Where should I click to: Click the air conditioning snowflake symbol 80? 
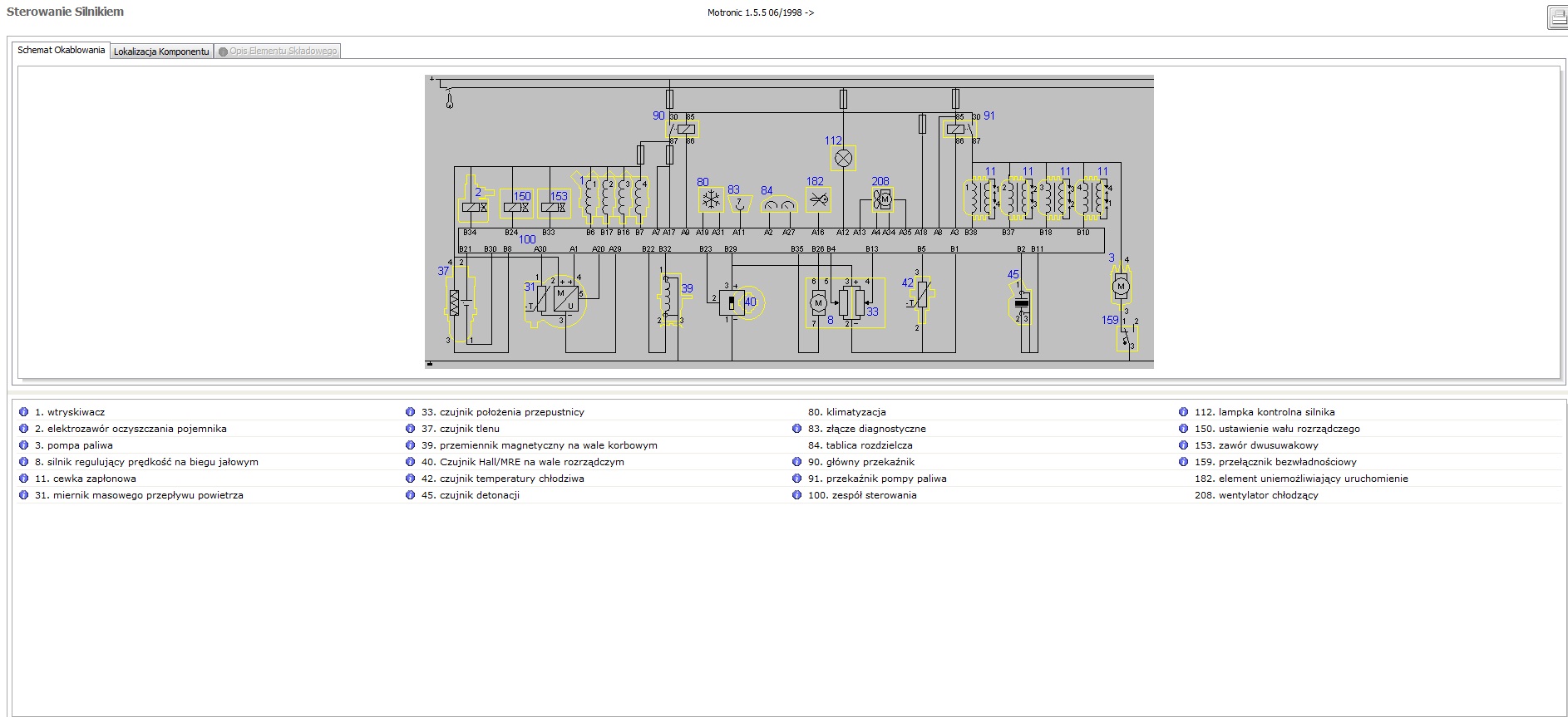point(711,199)
